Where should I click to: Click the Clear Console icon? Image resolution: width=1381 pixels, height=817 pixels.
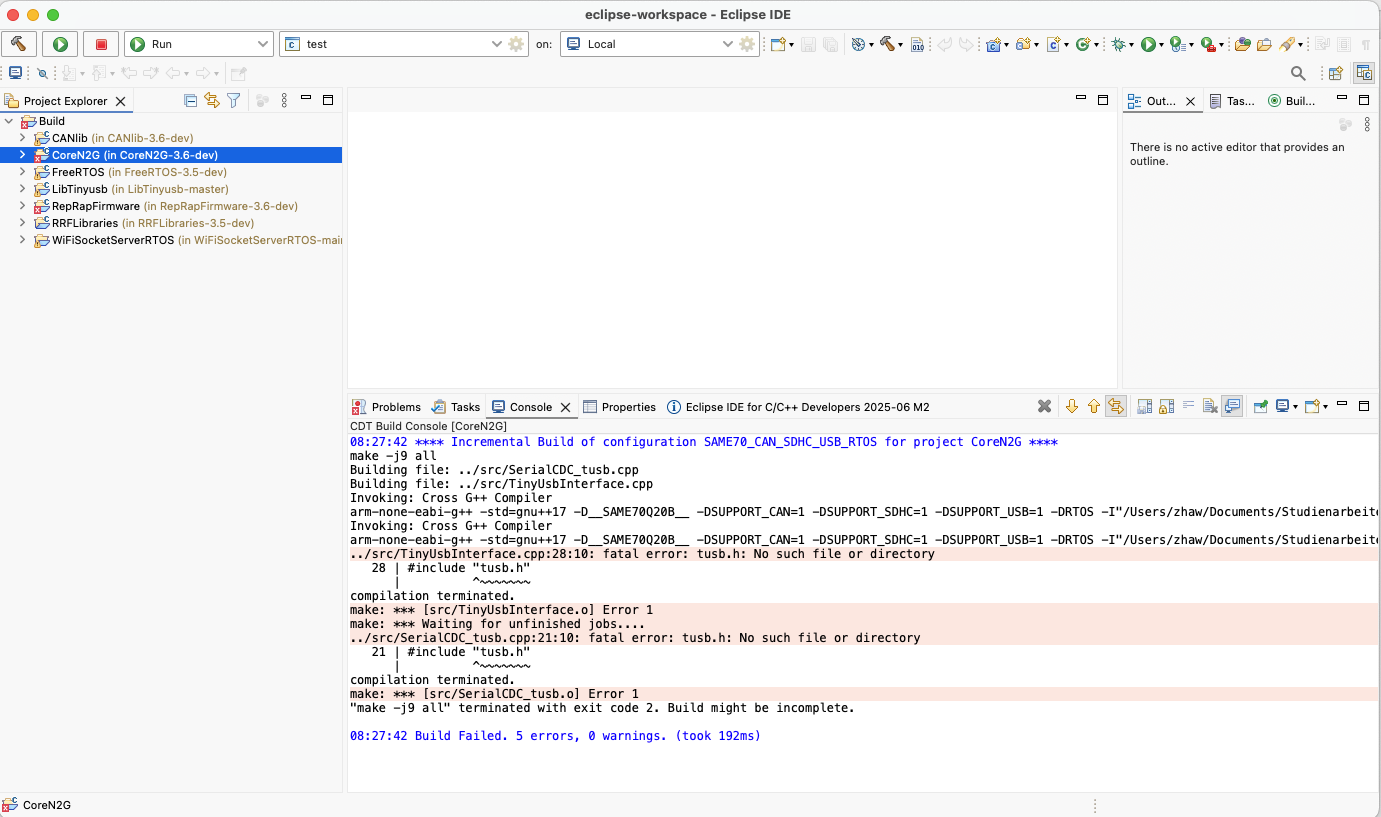click(1210, 406)
